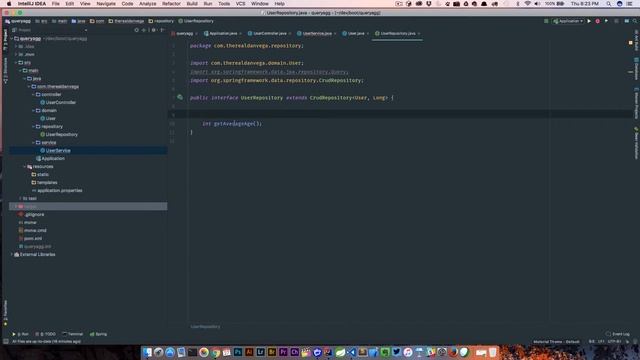The width and height of the screenshot is (640, 360).
Task: Open the Navigate menu
Action: (106, 4)
